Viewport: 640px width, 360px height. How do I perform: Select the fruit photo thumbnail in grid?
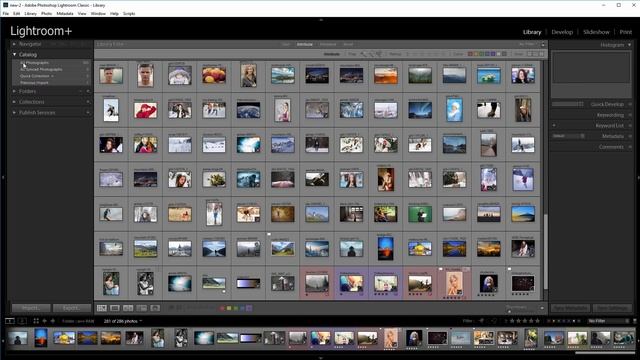(214, 76)
